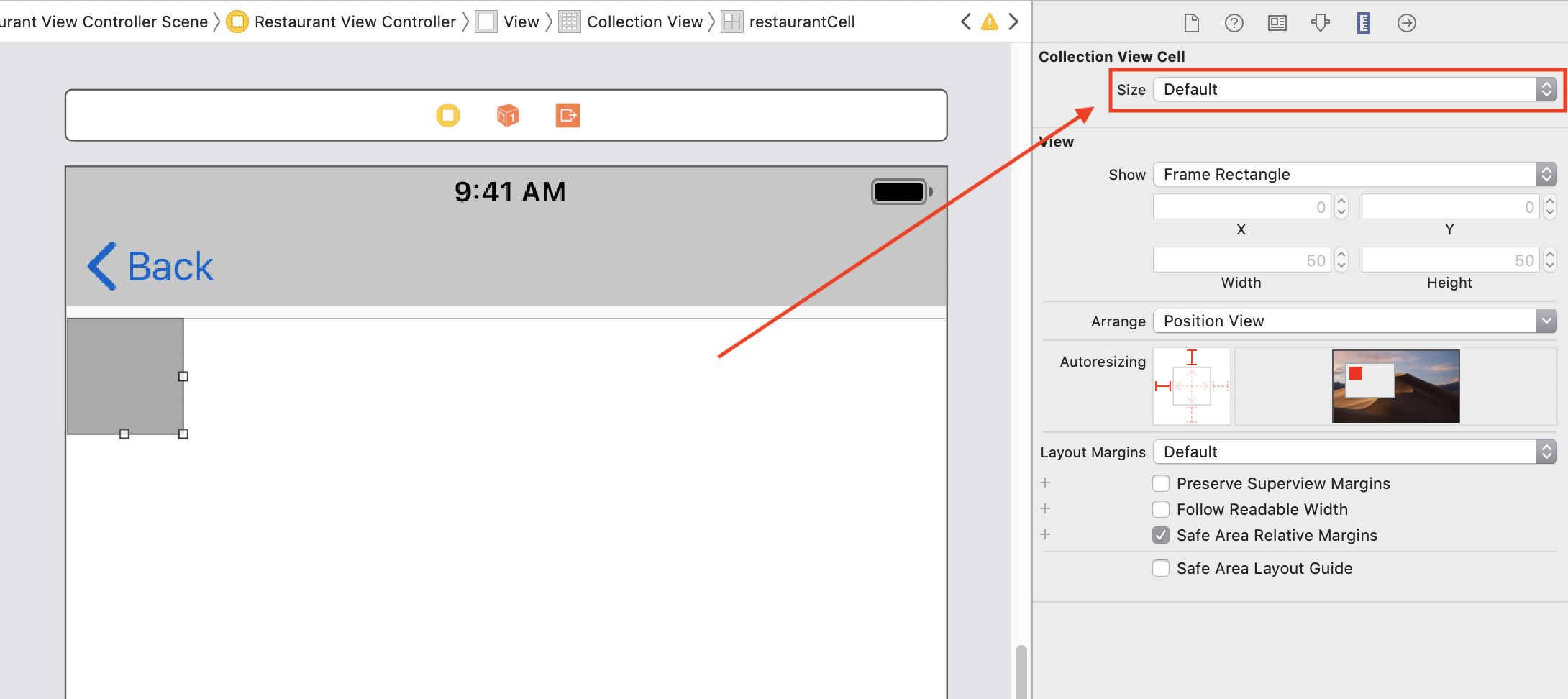Viewport: 1568px width, 699px height.
Task: Click the Back button text
Action: 170,267
